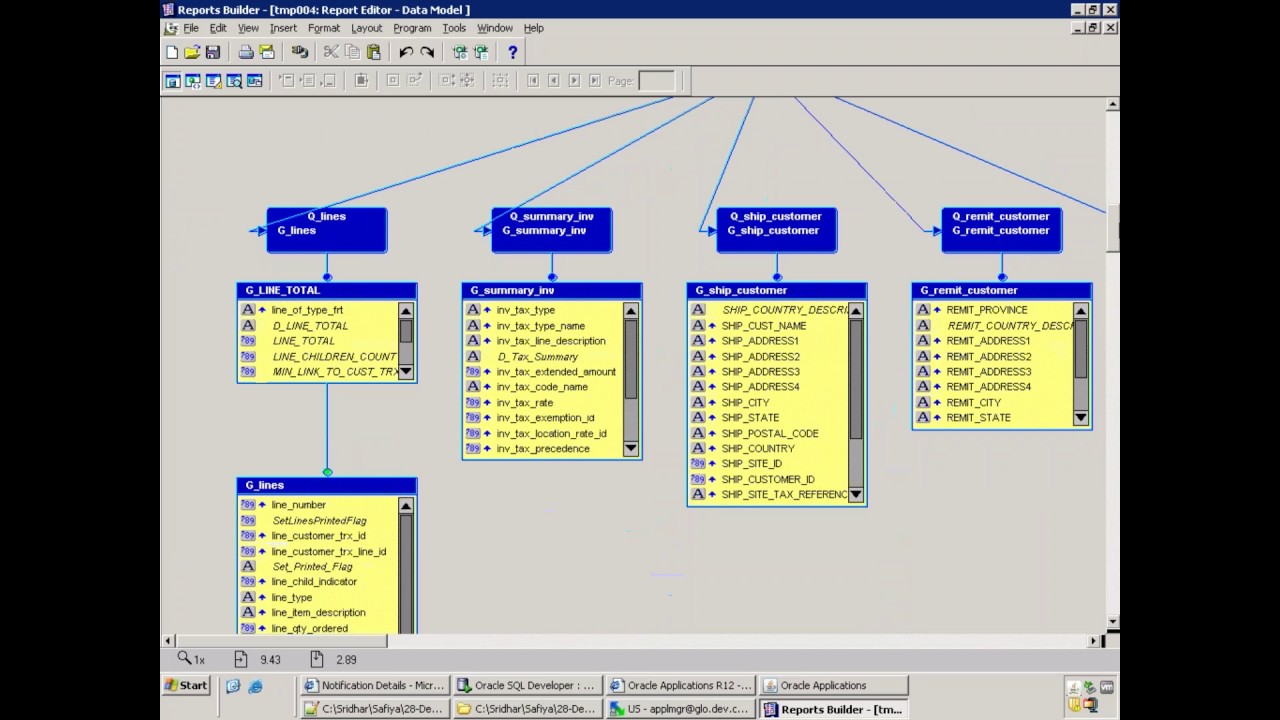Switch to Paper Parameter Form view icon
Viewport: 1280px width, 720px height.
tap(254, 81)
